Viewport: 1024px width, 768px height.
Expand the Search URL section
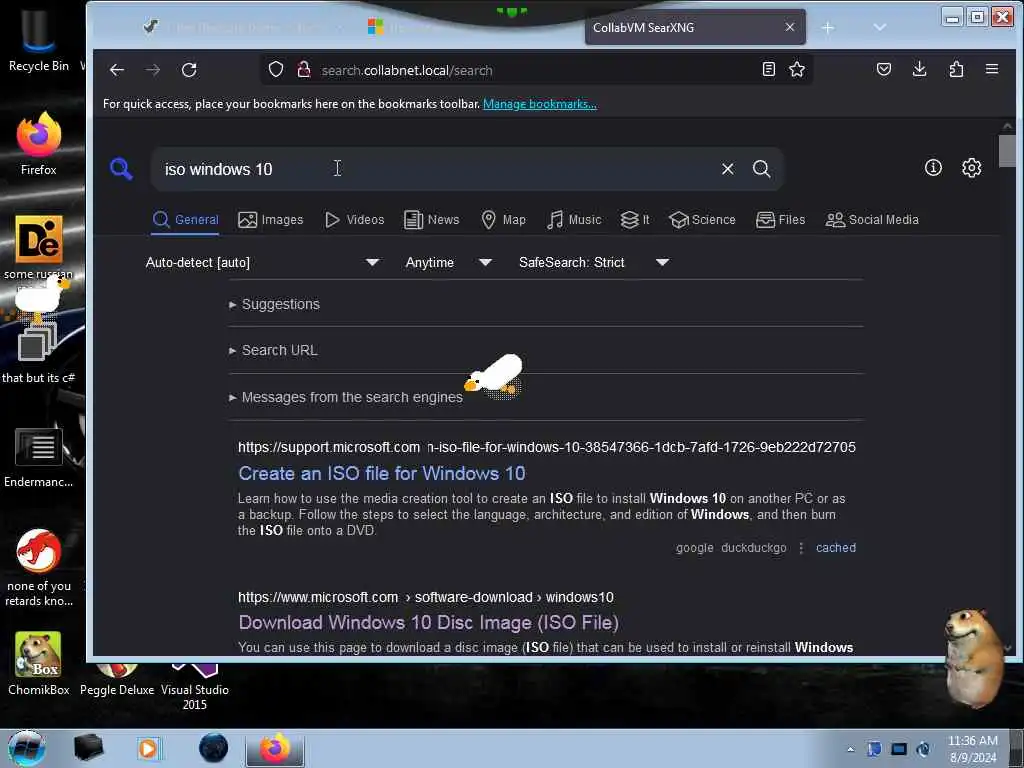[273, 351]
